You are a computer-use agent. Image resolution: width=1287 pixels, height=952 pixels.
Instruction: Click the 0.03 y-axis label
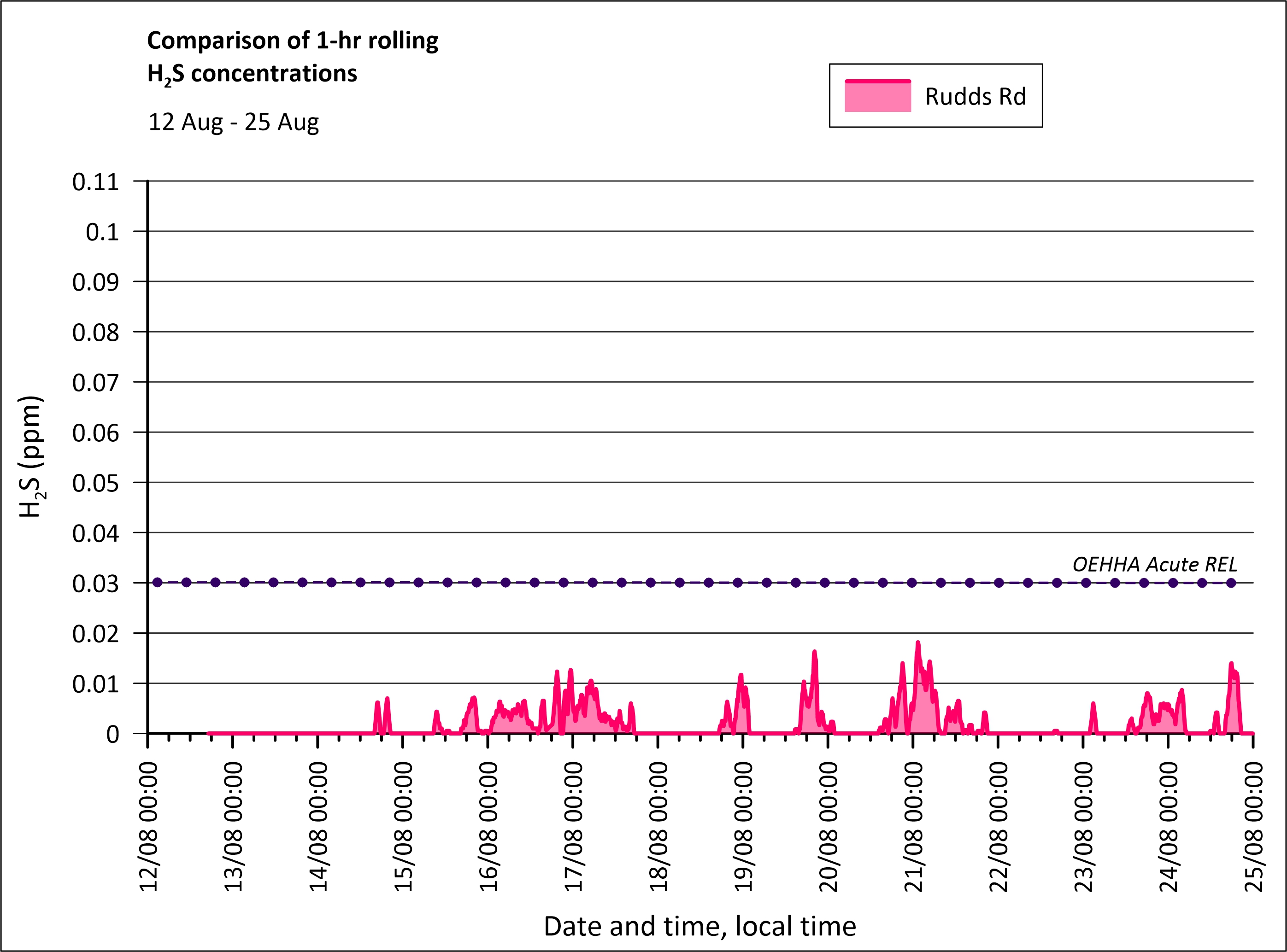point(95,584)
